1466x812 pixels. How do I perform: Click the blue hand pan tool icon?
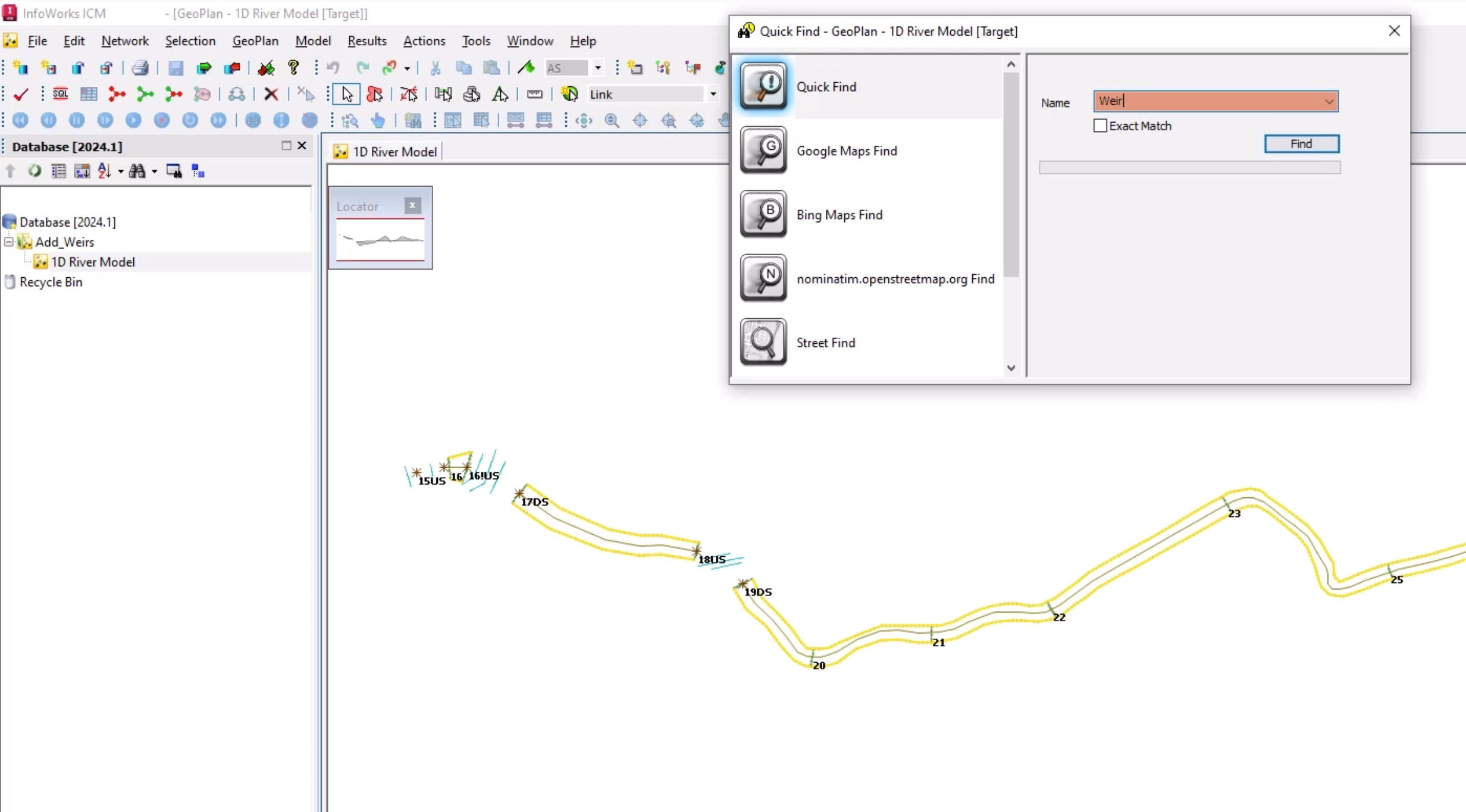tap(378, 121)
